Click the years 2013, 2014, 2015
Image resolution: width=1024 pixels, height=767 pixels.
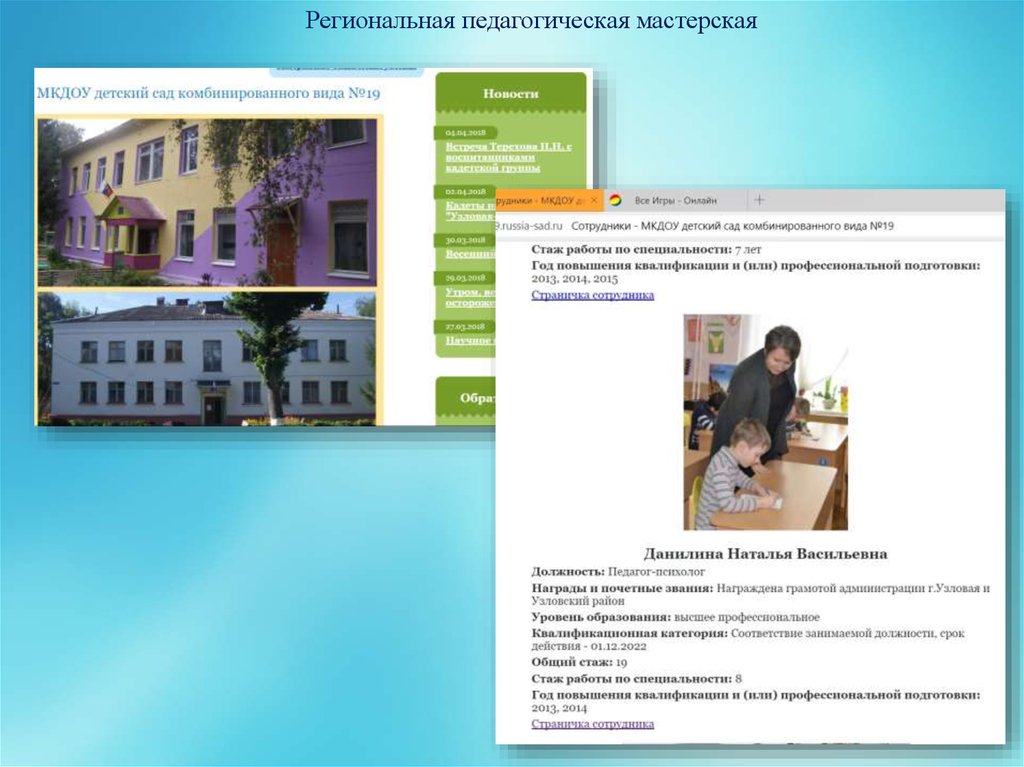click(x=574, y=279)
